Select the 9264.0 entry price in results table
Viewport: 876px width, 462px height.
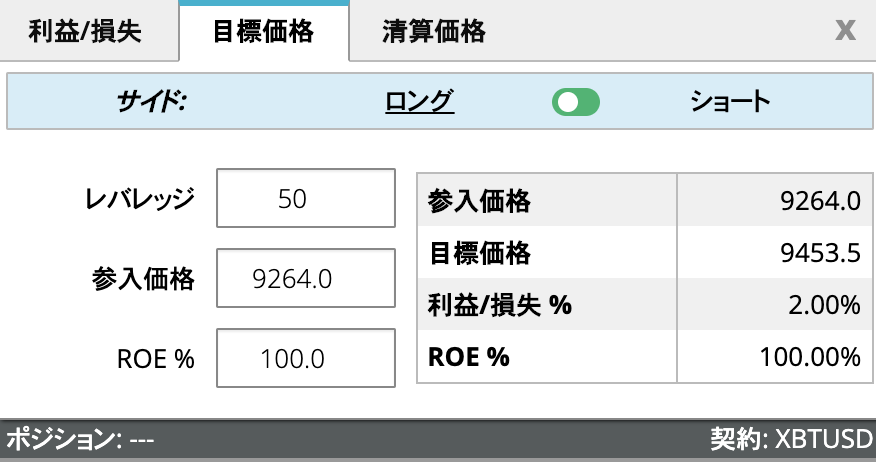[x=820, y=202]
